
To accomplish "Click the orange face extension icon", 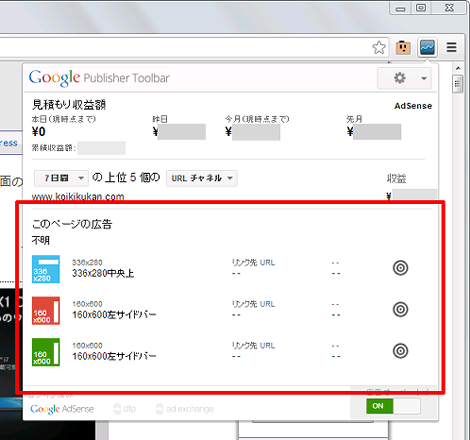I will pyautogui.click(x=403, y=47).
